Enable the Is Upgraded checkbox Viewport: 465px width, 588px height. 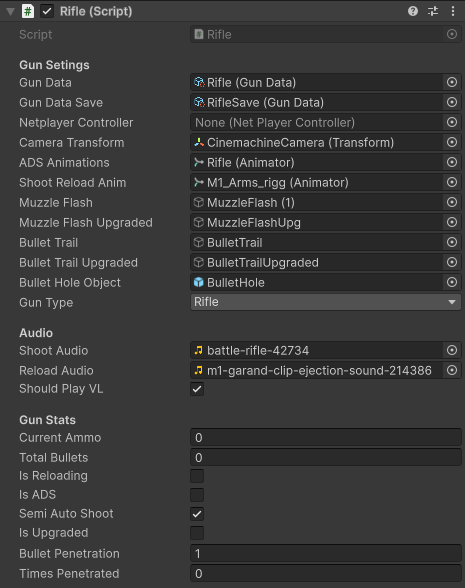(x=197, y=533)
